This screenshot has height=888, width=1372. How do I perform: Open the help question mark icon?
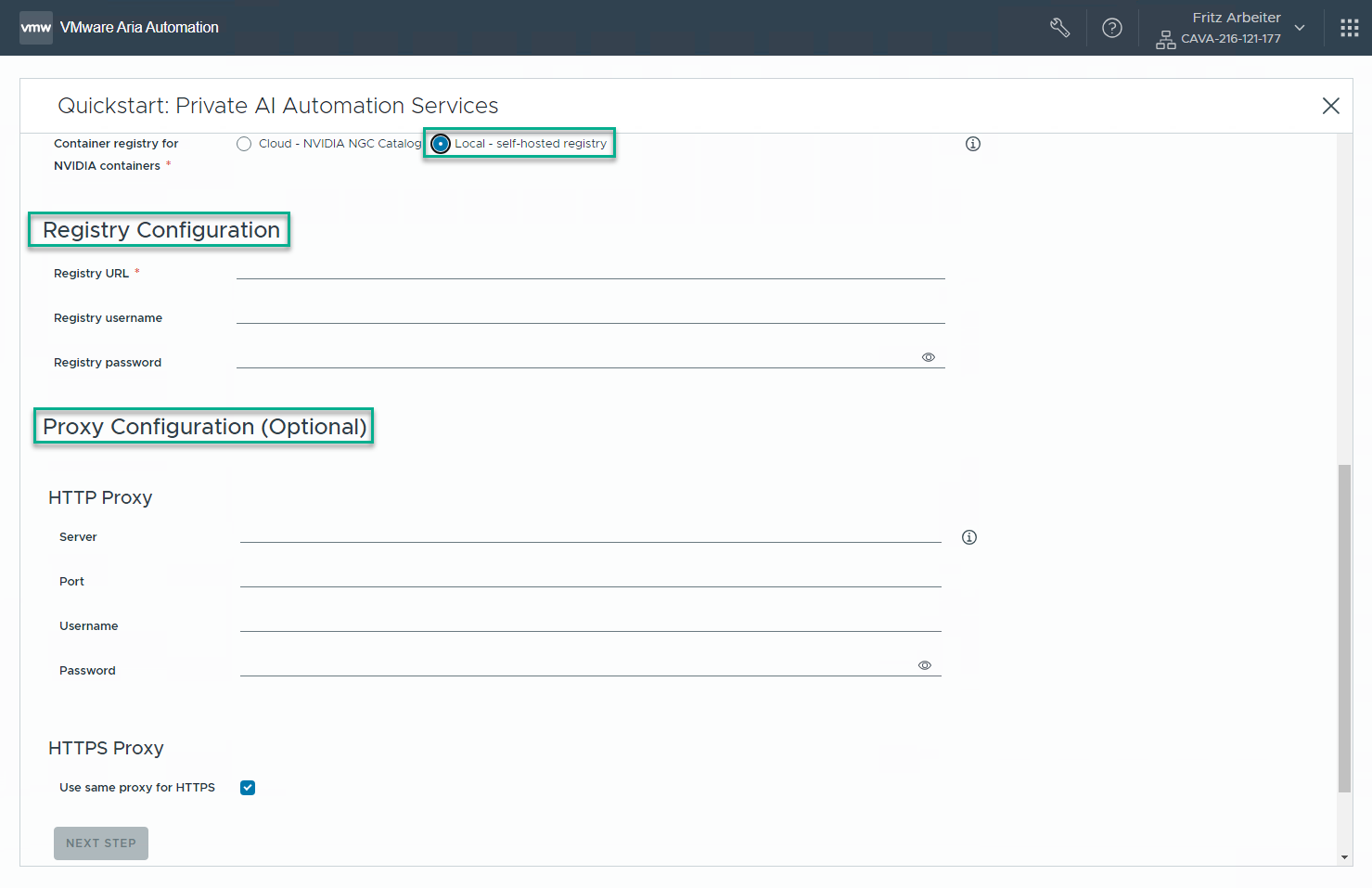coord(1111,28)
